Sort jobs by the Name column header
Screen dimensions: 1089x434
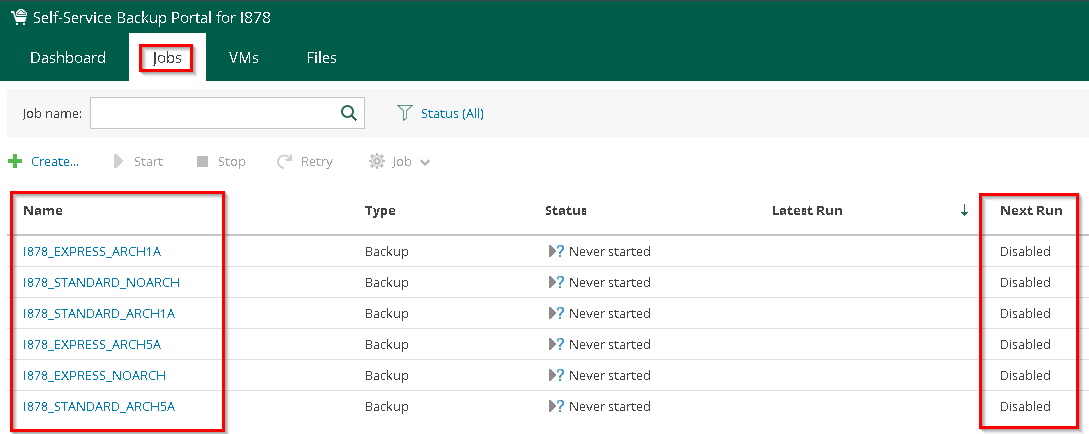pyautogui.click(x=43, y=211)
